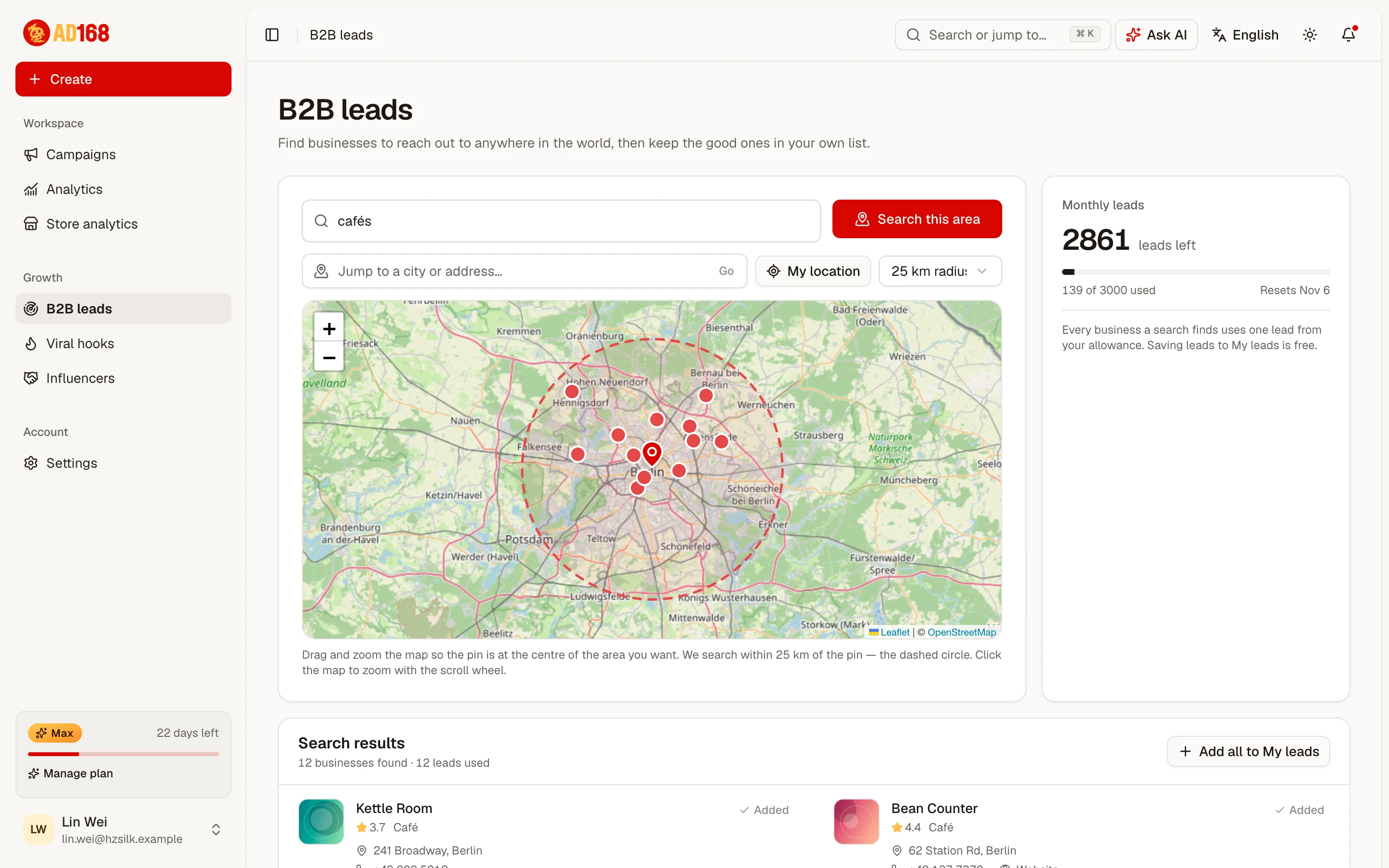1389x868 pixels.
Task: Click Search this area button
Action: click(x=917, y=219)
